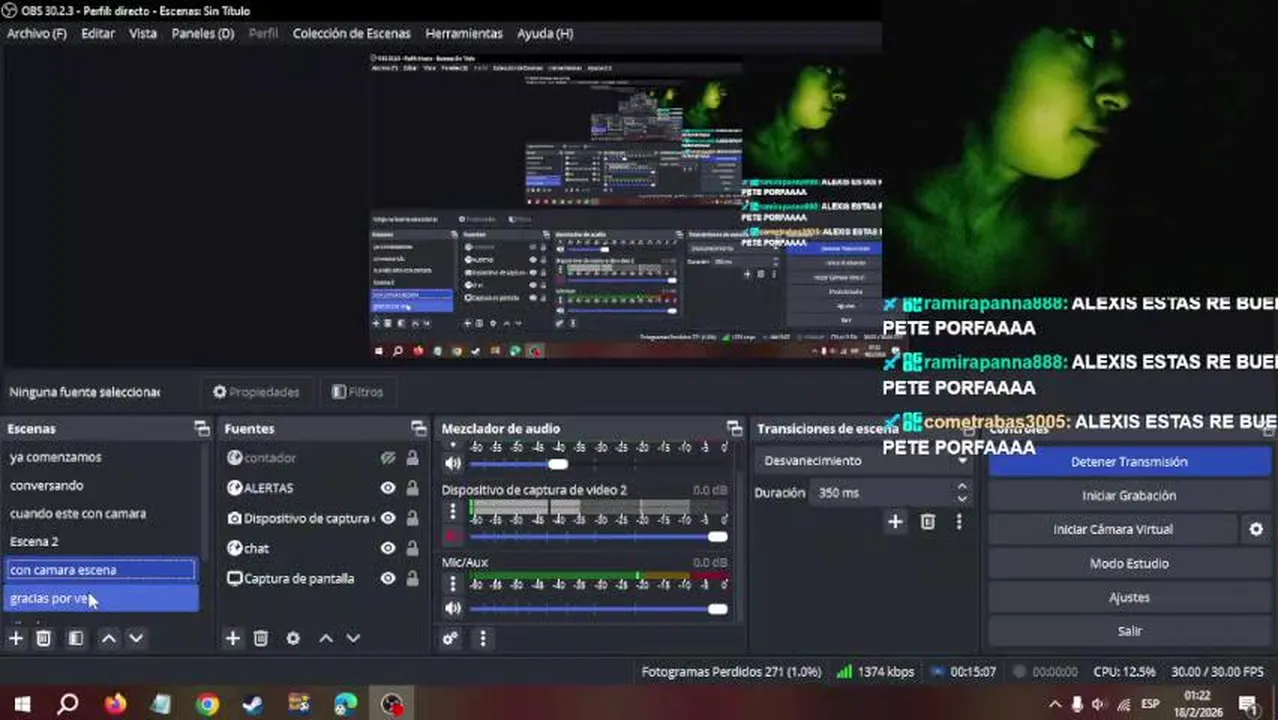
Task: Hide the Captura de pantalla source
Action: click(388, 578)
